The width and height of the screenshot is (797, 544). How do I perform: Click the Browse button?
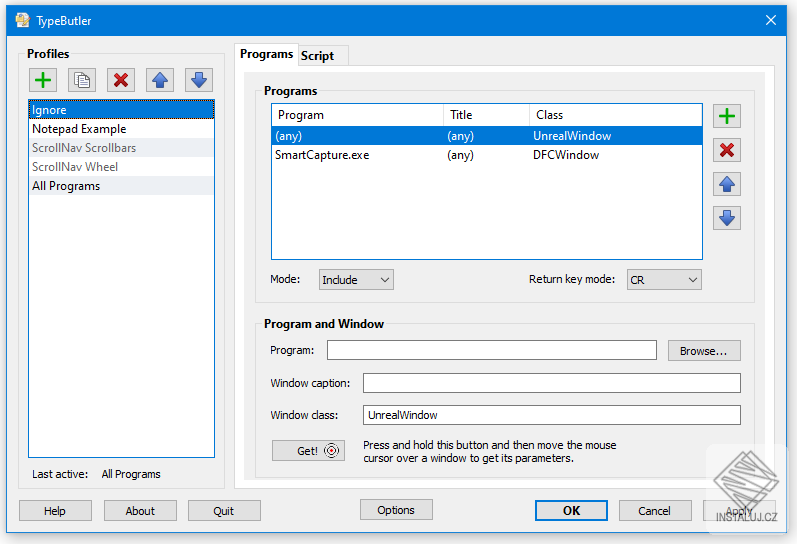click(x=704, y=351)
